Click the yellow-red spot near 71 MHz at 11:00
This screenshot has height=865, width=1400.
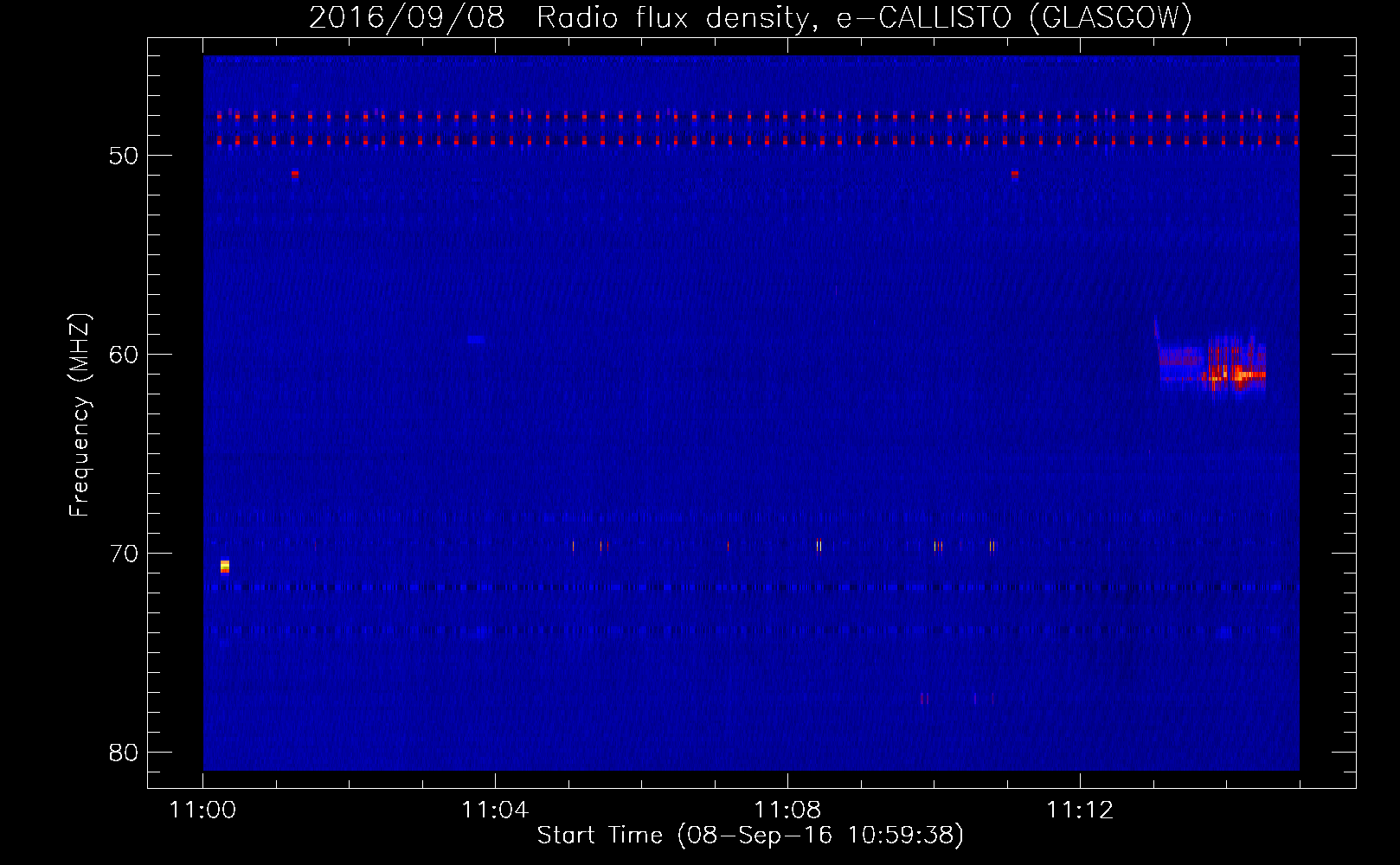tap(225, 567)
